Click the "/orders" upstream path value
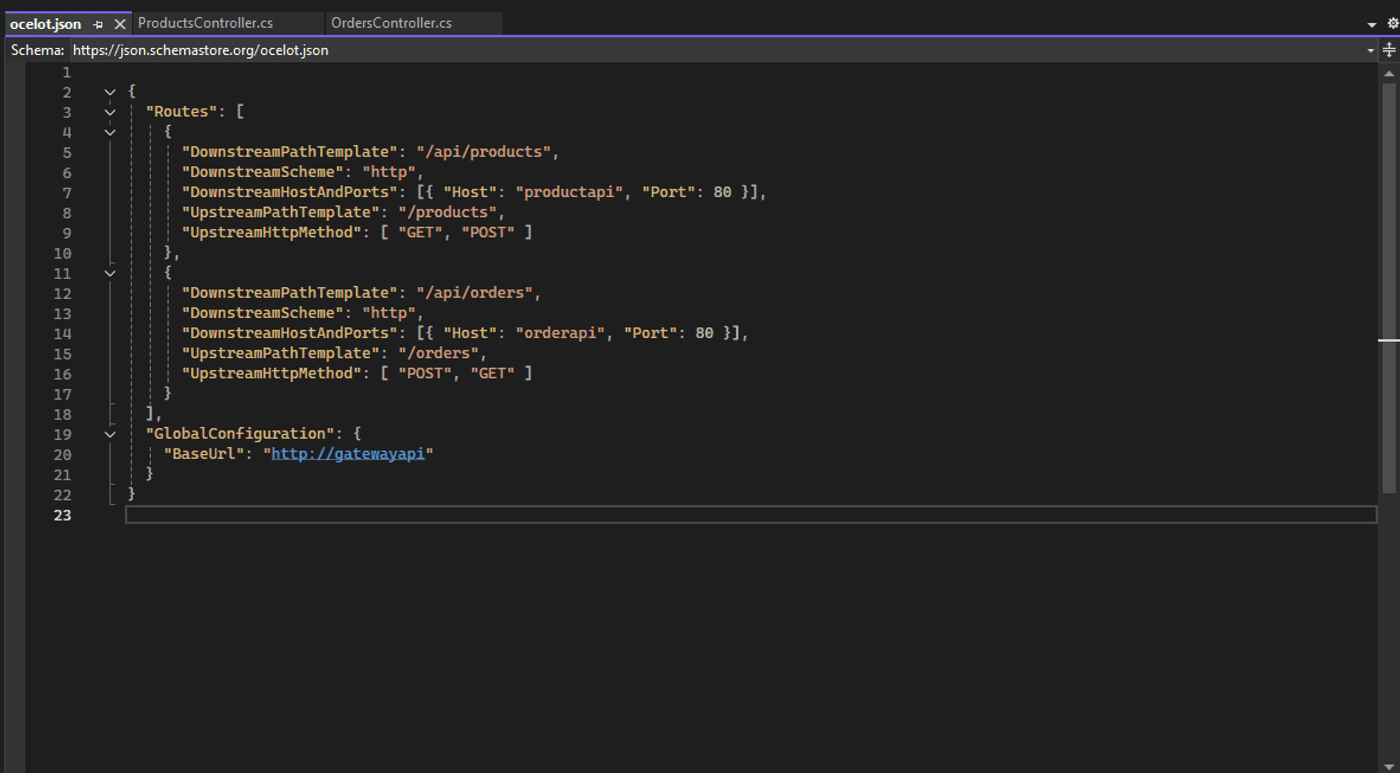1400x773 pixels. pos(438,353)
